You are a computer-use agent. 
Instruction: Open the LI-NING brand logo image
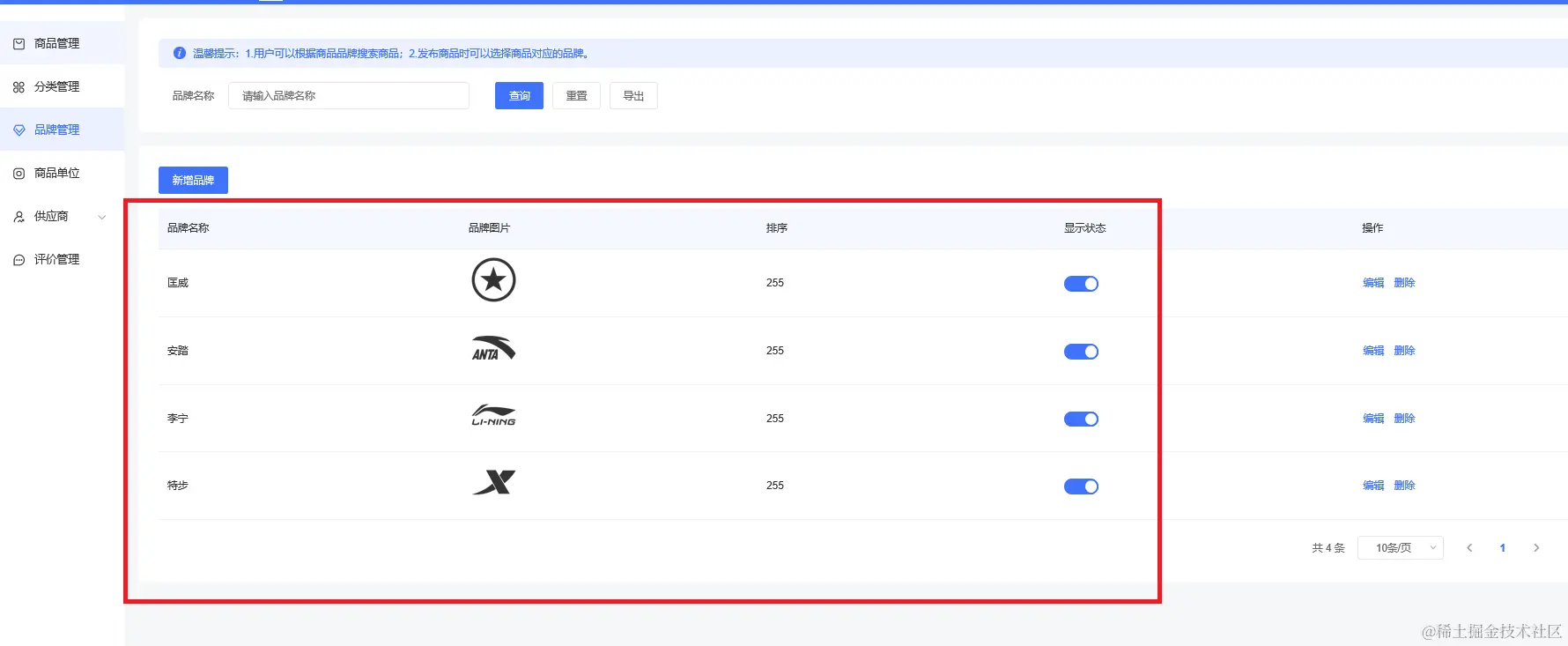(493, 415)
